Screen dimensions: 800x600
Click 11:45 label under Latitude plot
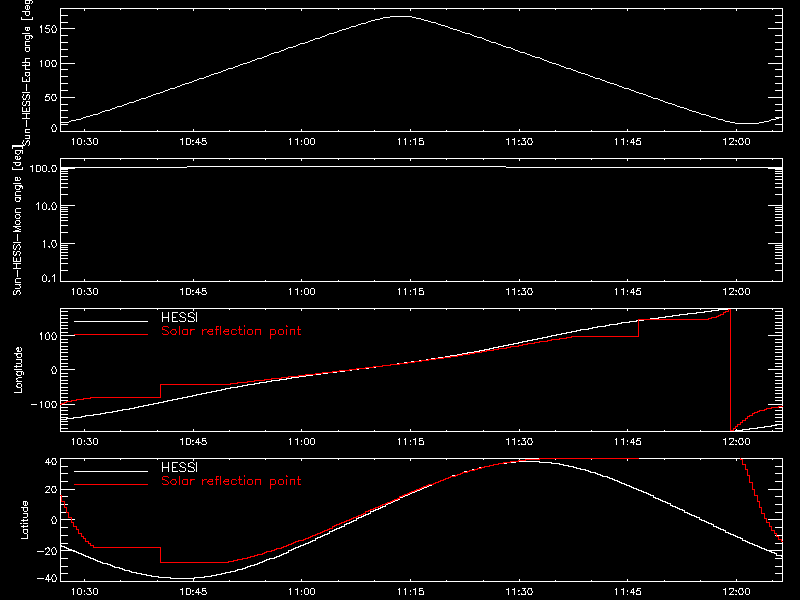pyautogui.click(x=628, y=592)
